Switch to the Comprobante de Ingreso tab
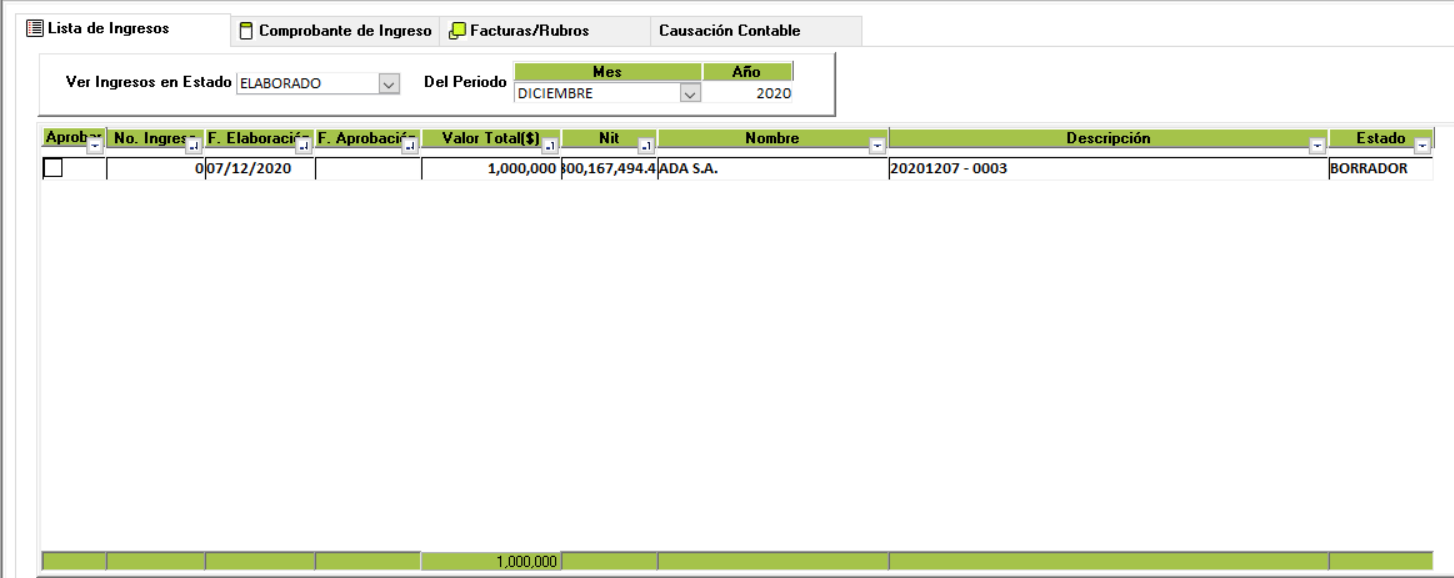Viewport: 1454px width, 578px height. [x=344, y=31]
